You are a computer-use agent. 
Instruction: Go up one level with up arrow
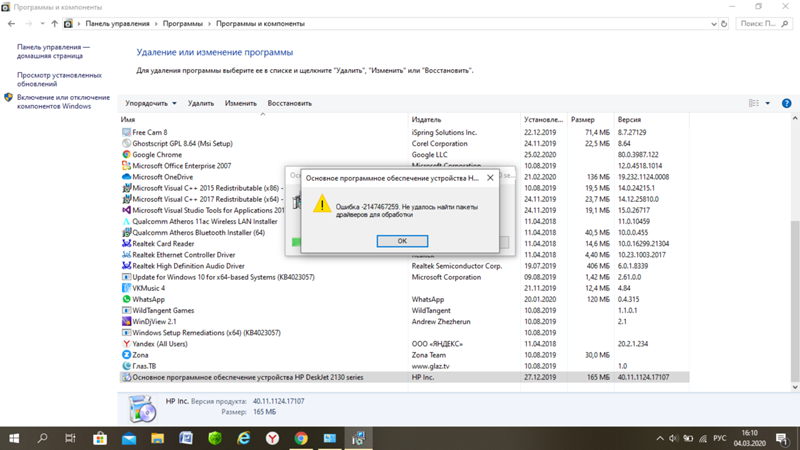pyautogui.click(x=54, y=23)
